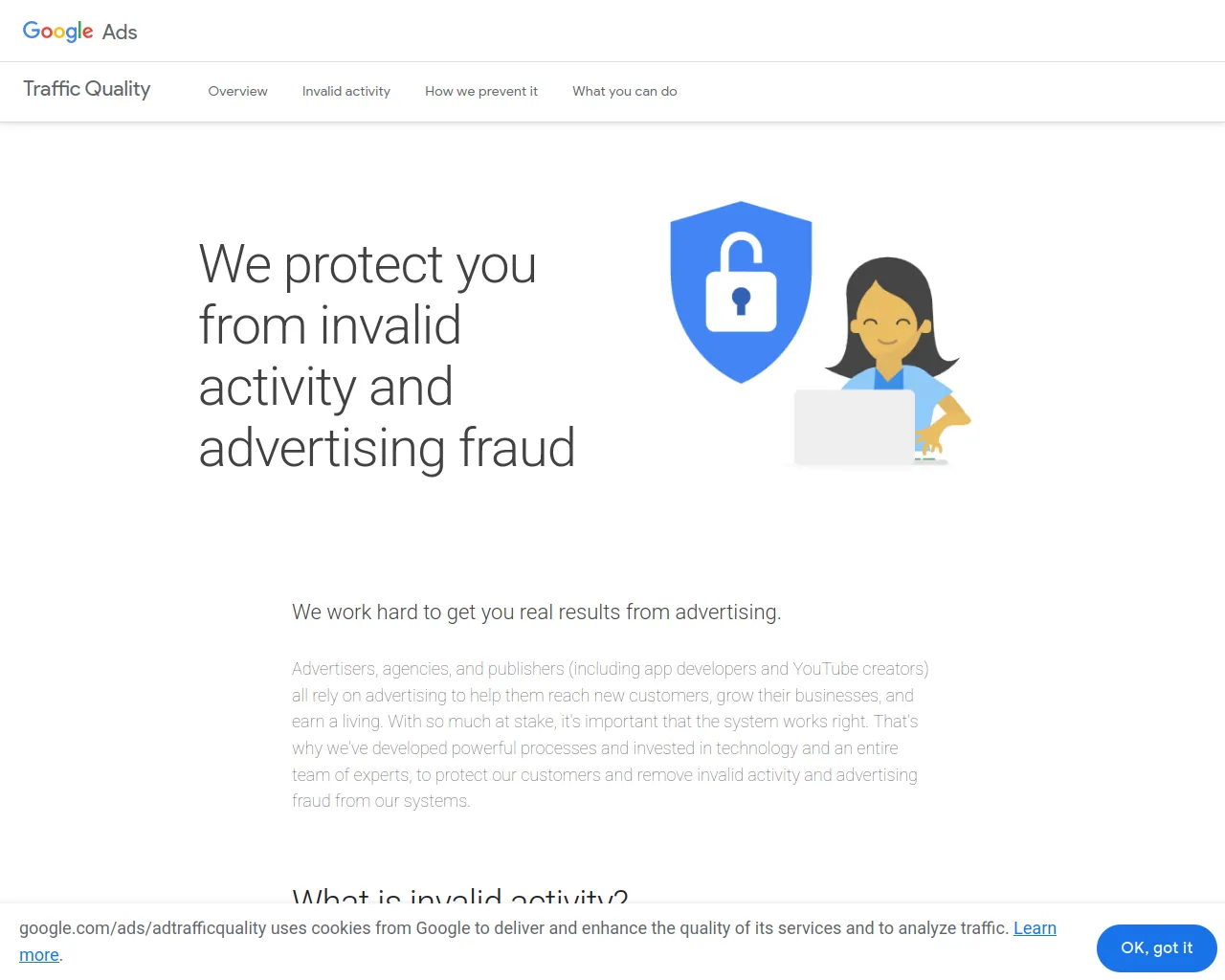This screenshot has width=1225, height=980.
Task: Click the google.com/ads/adtrafficquality text in cookie notice
Action: [x=143, y=928]
